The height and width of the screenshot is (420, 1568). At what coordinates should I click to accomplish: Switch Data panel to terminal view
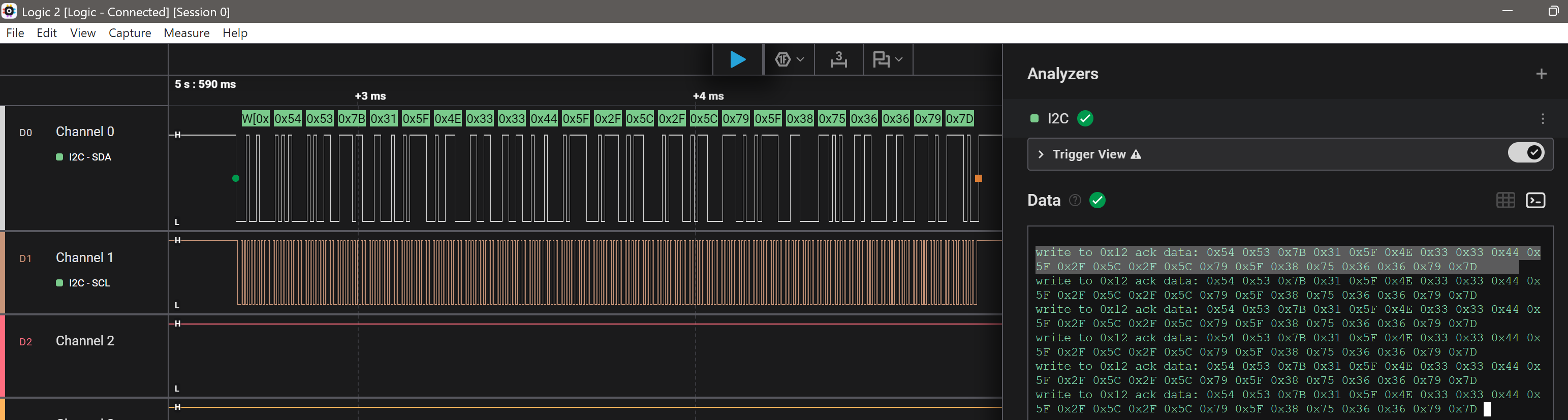tap(1535, 200)
